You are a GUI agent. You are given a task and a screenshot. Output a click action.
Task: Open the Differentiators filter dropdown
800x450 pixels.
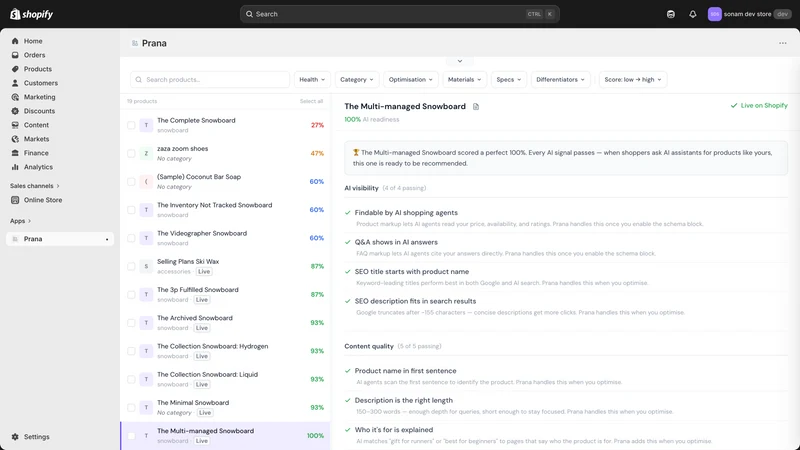coord(560,80)
